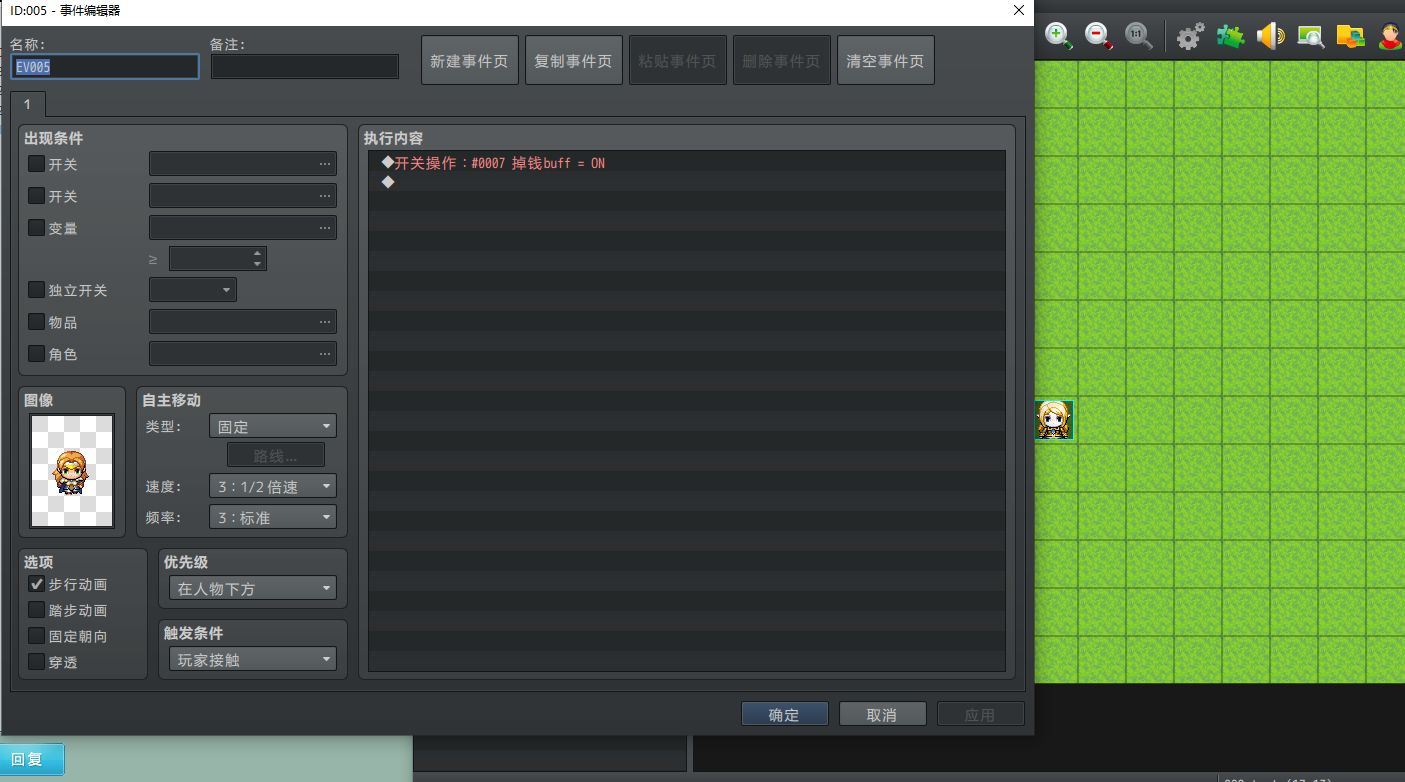This screenshot has width=1405, height=782.
Task: Enable the 角色 condition checkbox
Action: click(x=36, y=354)
